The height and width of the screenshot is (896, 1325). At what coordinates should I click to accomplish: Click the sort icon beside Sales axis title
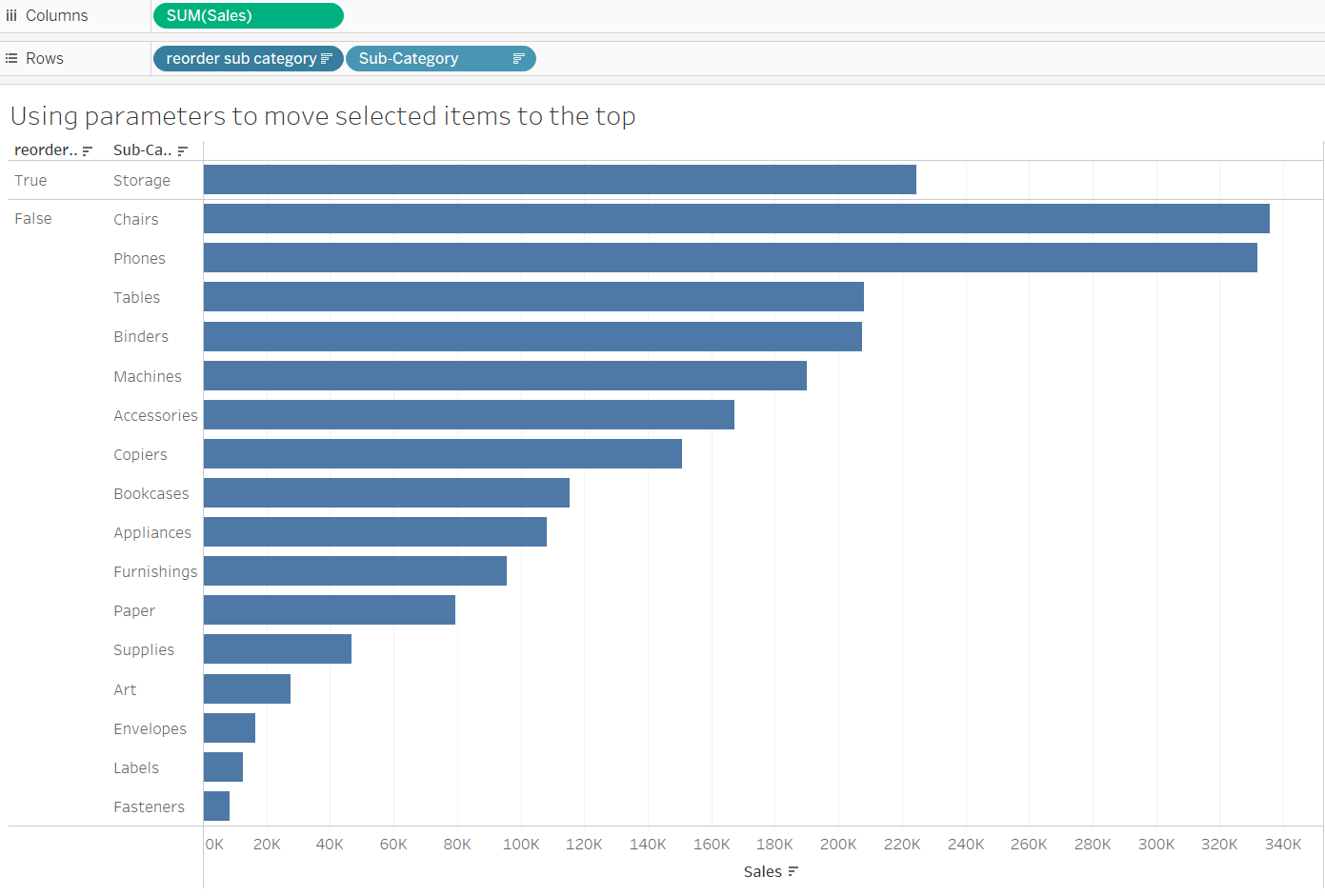[793, 871]
